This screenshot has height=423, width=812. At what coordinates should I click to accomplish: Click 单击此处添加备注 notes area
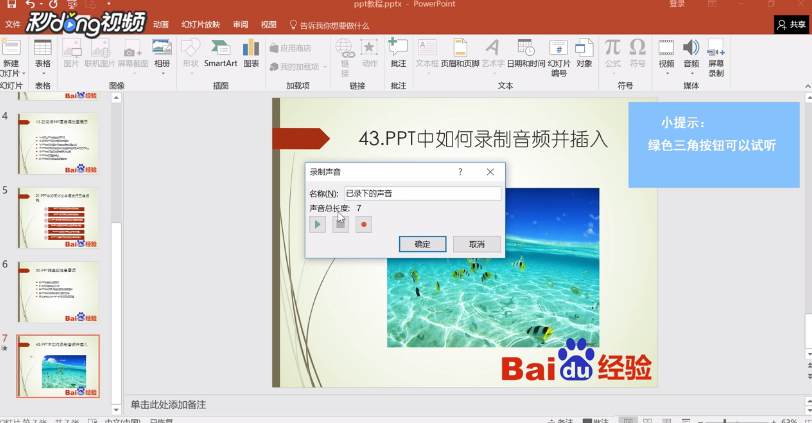coord(168,405)
